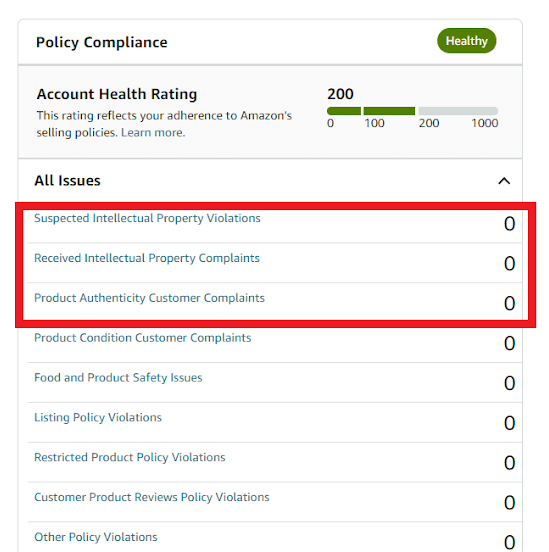549x552 pixels.
Task: Open Suspected Intellectual Property Violations
Action: (x=147, y=218)
